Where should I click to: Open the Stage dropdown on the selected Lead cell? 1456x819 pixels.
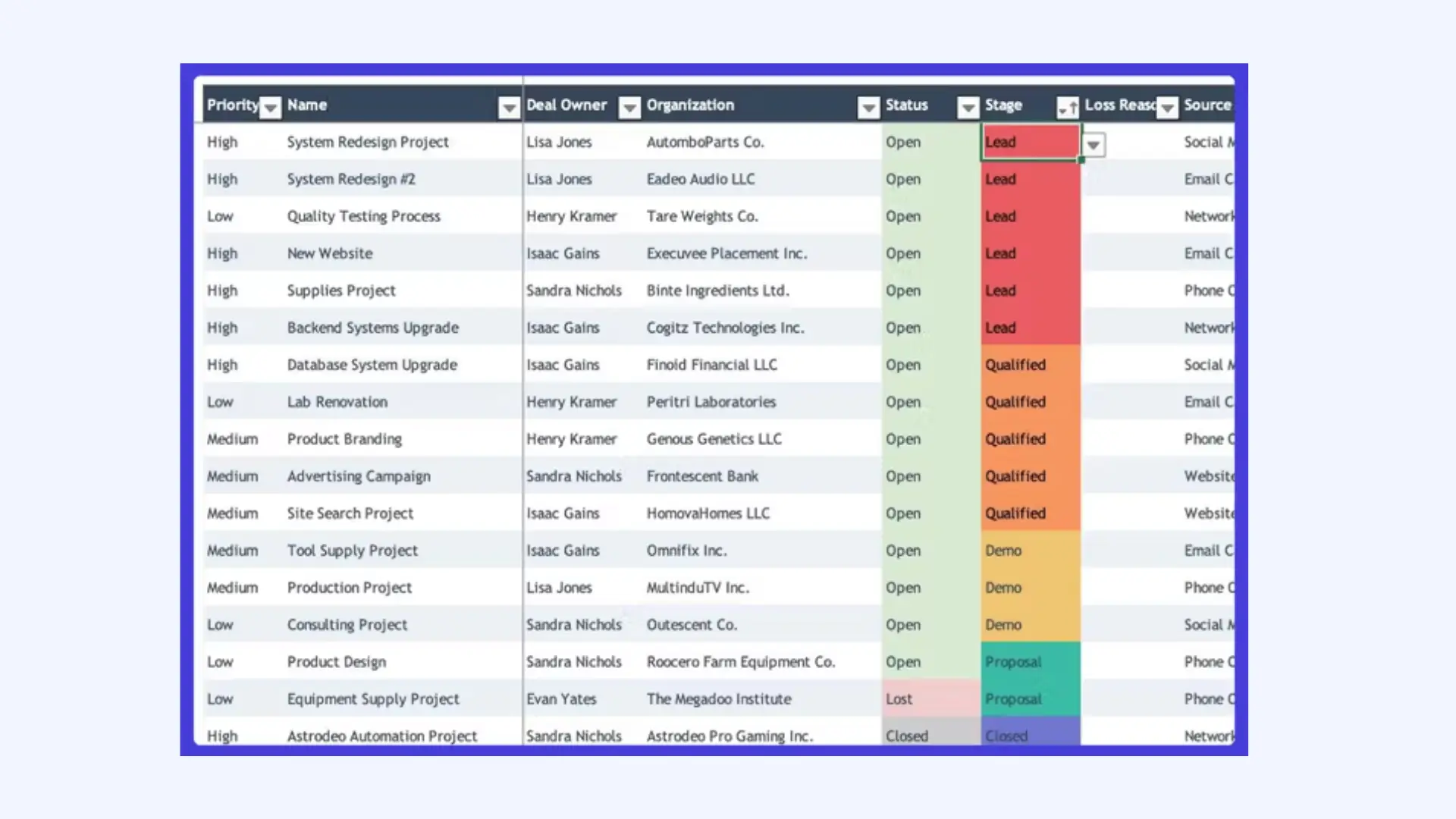point(1093,144)
